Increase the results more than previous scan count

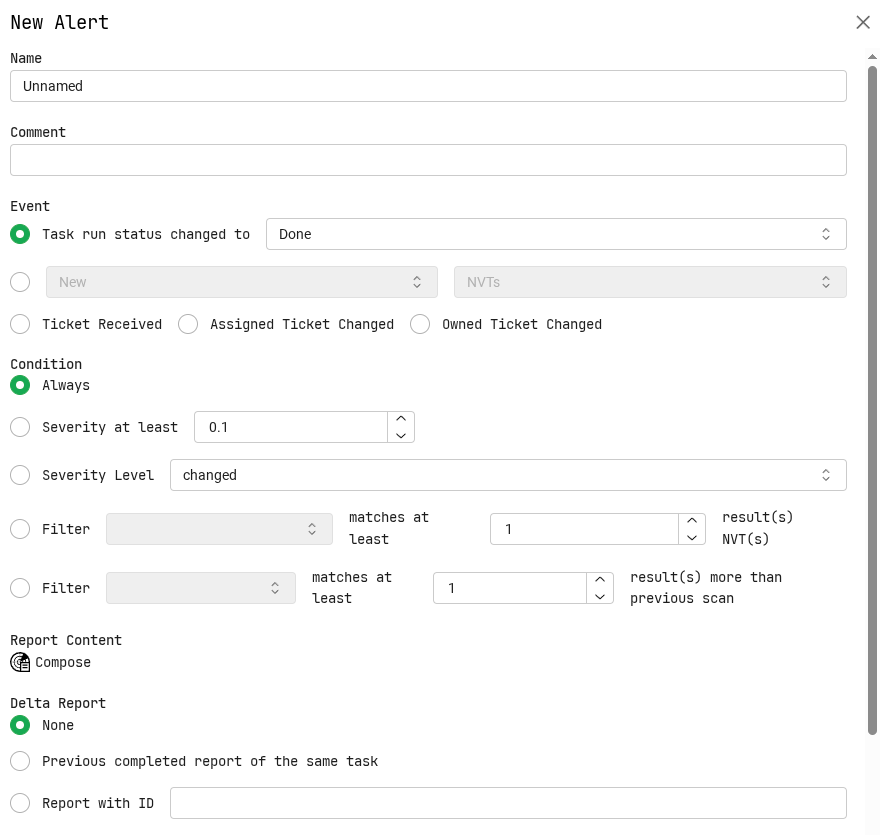599,580
